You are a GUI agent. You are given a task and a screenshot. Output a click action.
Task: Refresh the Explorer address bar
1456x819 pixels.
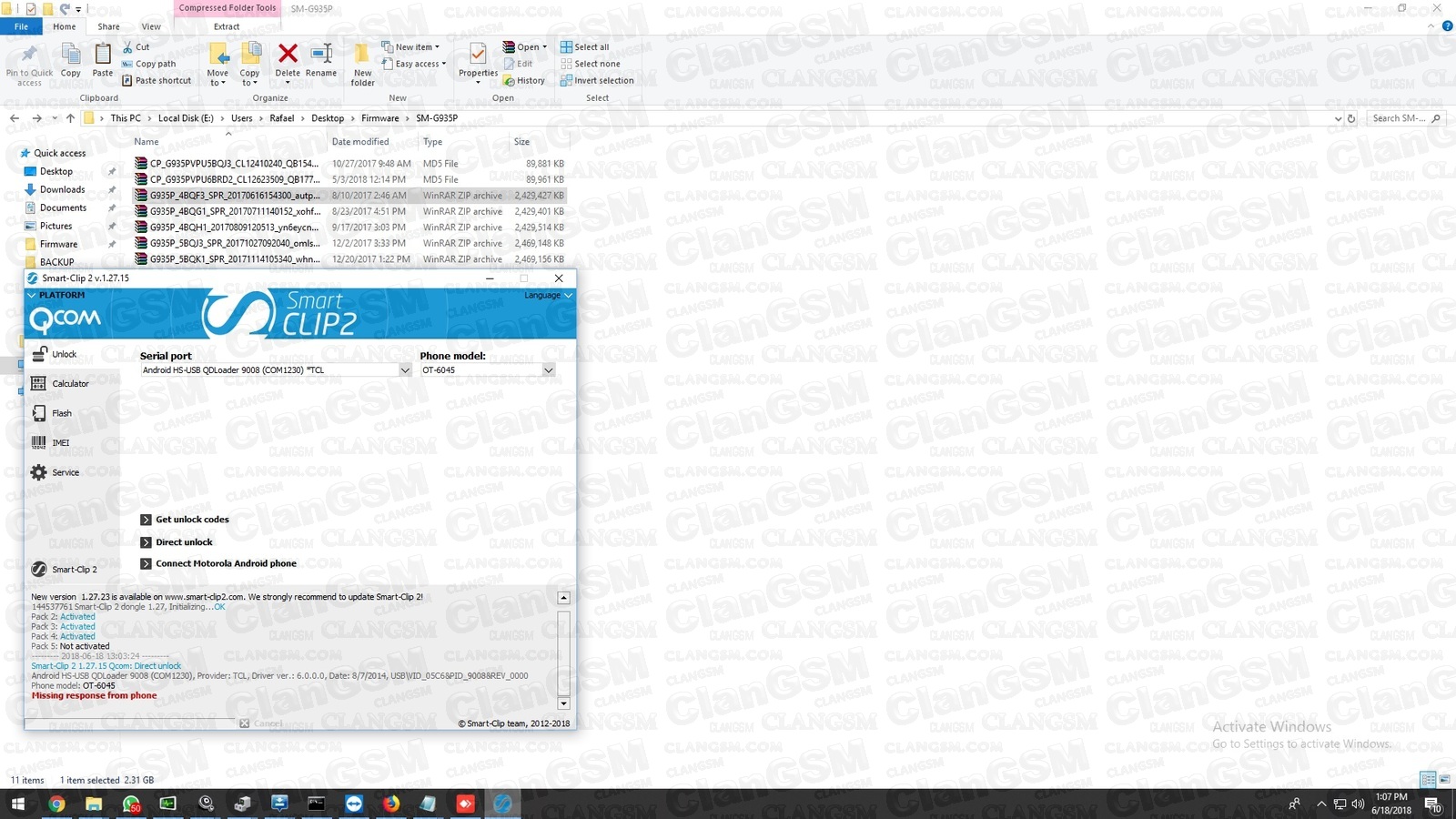tap(1351, 118)
